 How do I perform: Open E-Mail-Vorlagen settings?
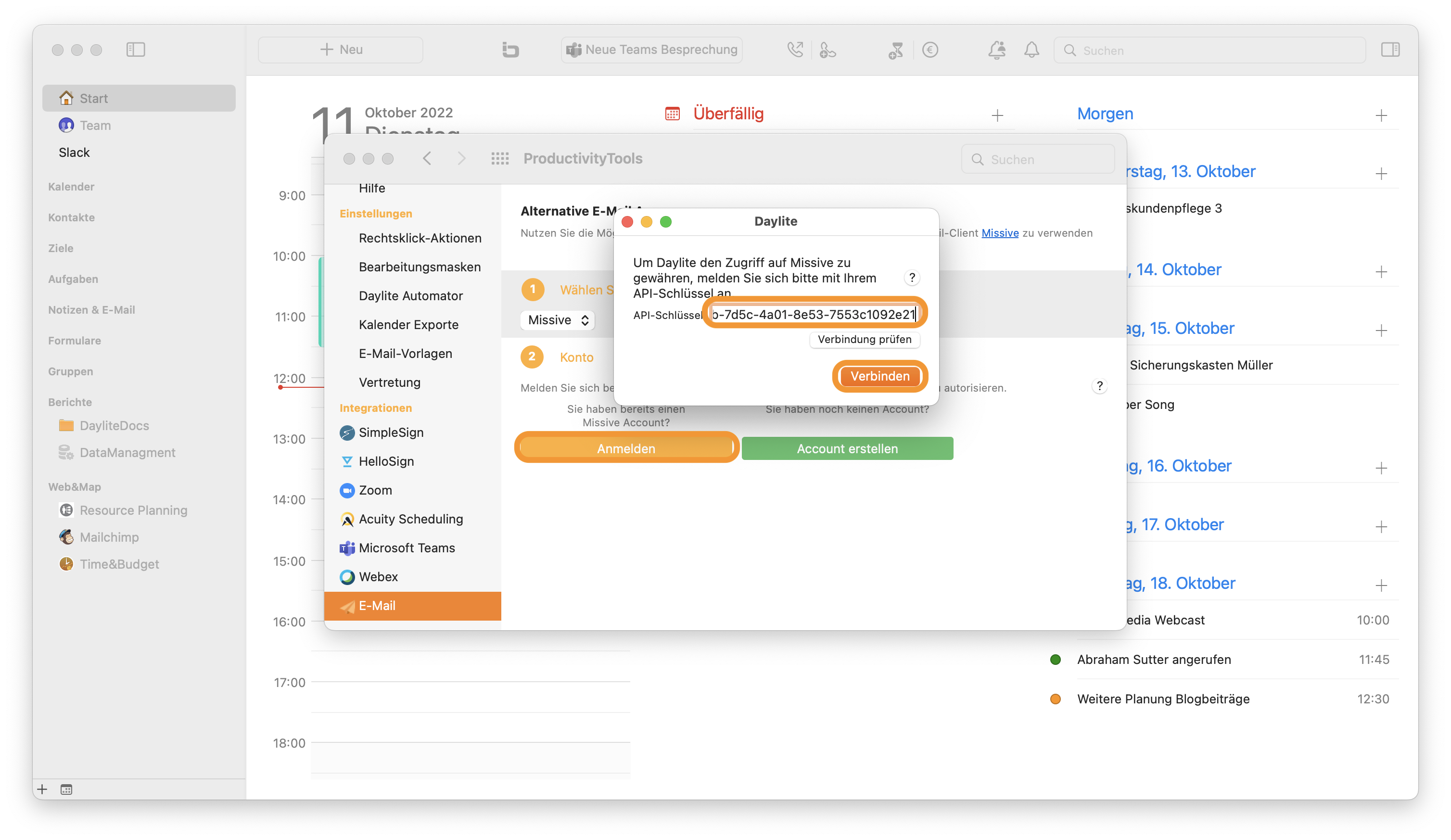(x=406, y=353)
